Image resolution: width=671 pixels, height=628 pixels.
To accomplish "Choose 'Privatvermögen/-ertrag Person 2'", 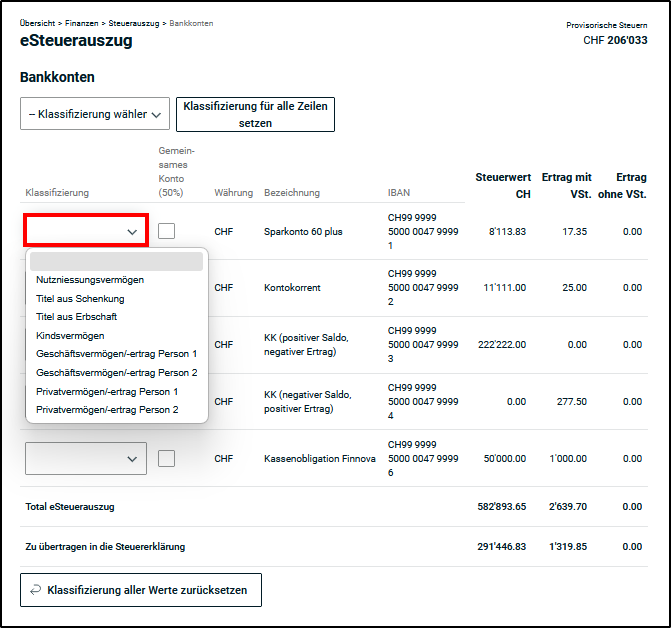I will click(107, 409).
